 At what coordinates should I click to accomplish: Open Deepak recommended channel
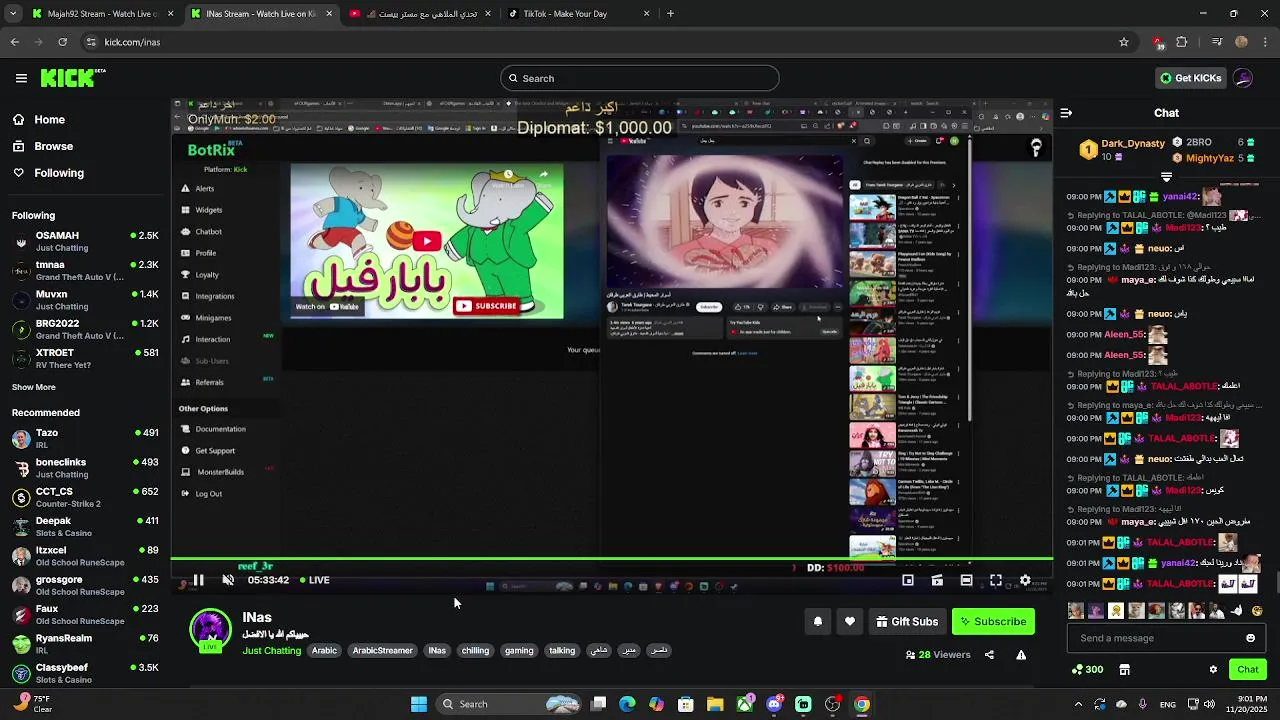tap(85, 526)
